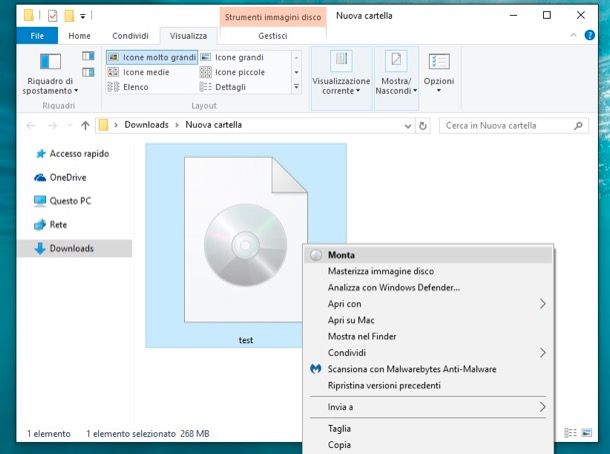Choose Apri su Mac

coord(428,320)
